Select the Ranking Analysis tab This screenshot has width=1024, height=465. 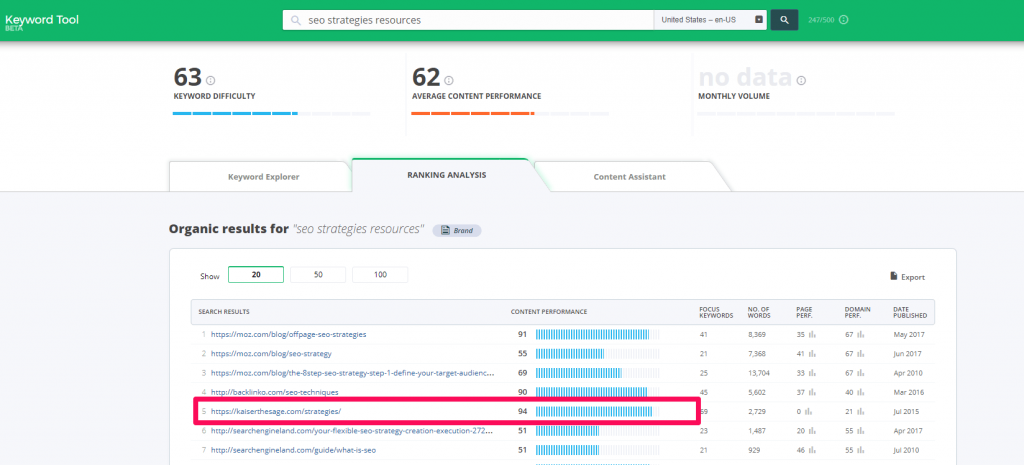(446, 175)
